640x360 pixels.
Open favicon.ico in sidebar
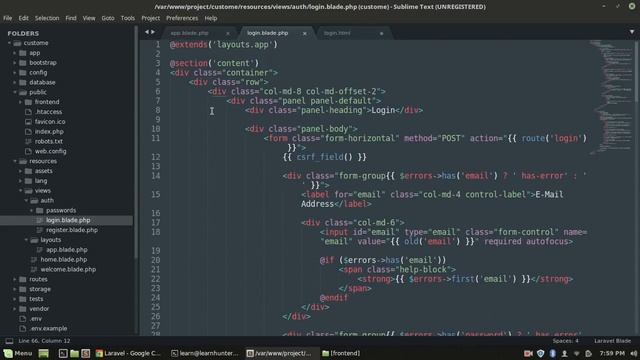point(50,122)
